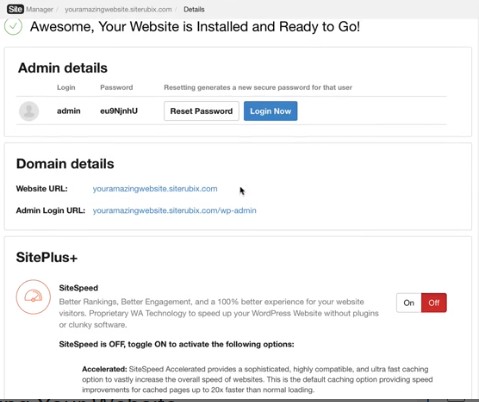Go to Manager in the breadcrumb
479x402 pixels.
pyautogui.click(x=39, y=9)
